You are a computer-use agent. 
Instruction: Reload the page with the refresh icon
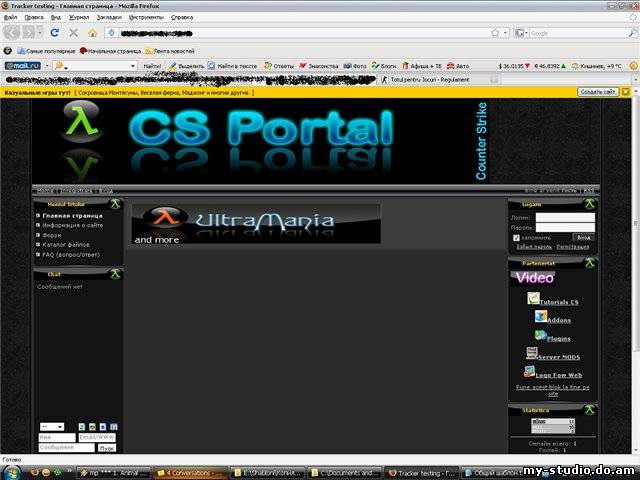click(55, 33)
